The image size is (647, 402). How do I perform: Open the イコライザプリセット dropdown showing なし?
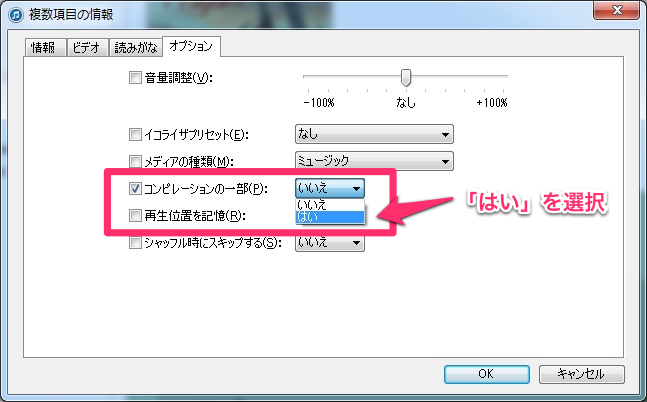point(374,134)
